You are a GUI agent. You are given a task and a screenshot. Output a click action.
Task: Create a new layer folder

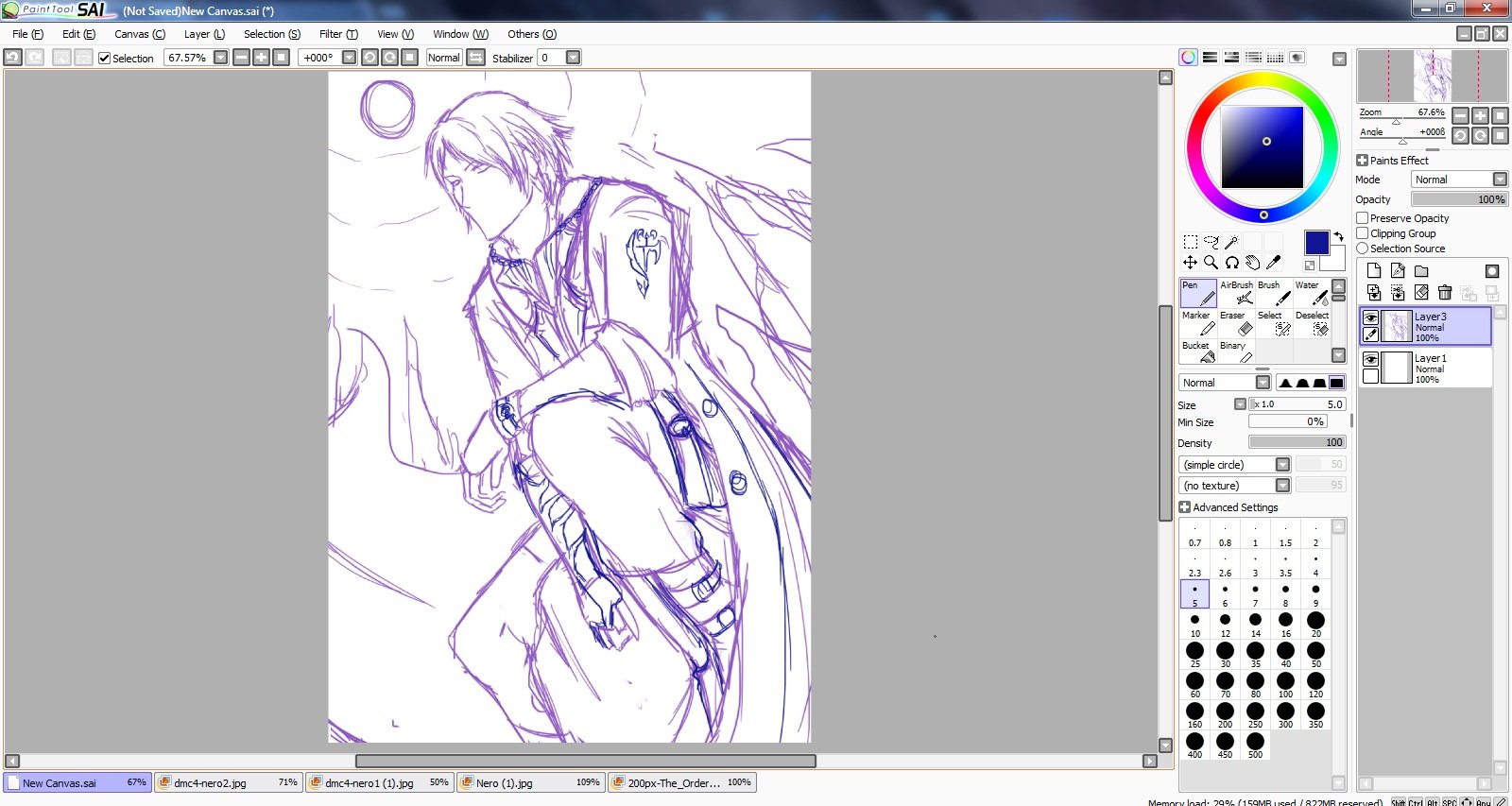pyautogui.click(x=1421, y=271)
